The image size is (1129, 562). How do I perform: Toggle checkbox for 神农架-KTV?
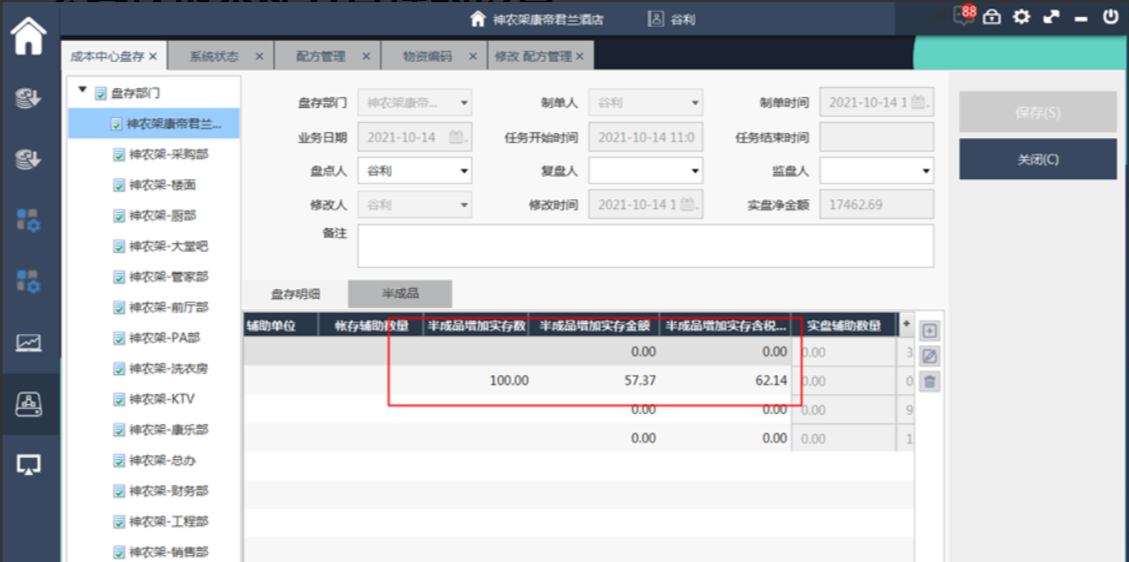click(x=119, y=399)
